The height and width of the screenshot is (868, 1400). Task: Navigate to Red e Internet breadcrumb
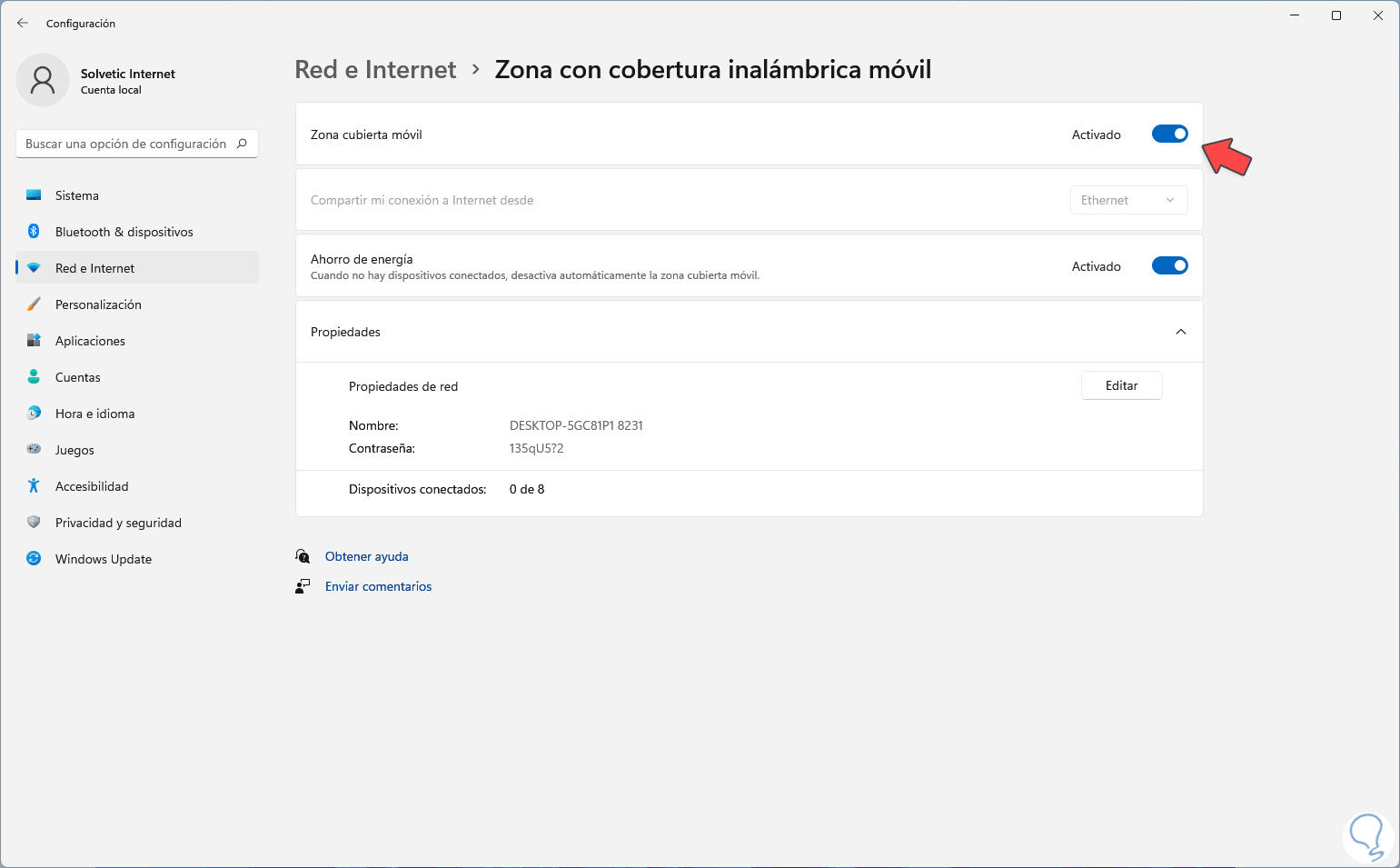click(375, 70)
